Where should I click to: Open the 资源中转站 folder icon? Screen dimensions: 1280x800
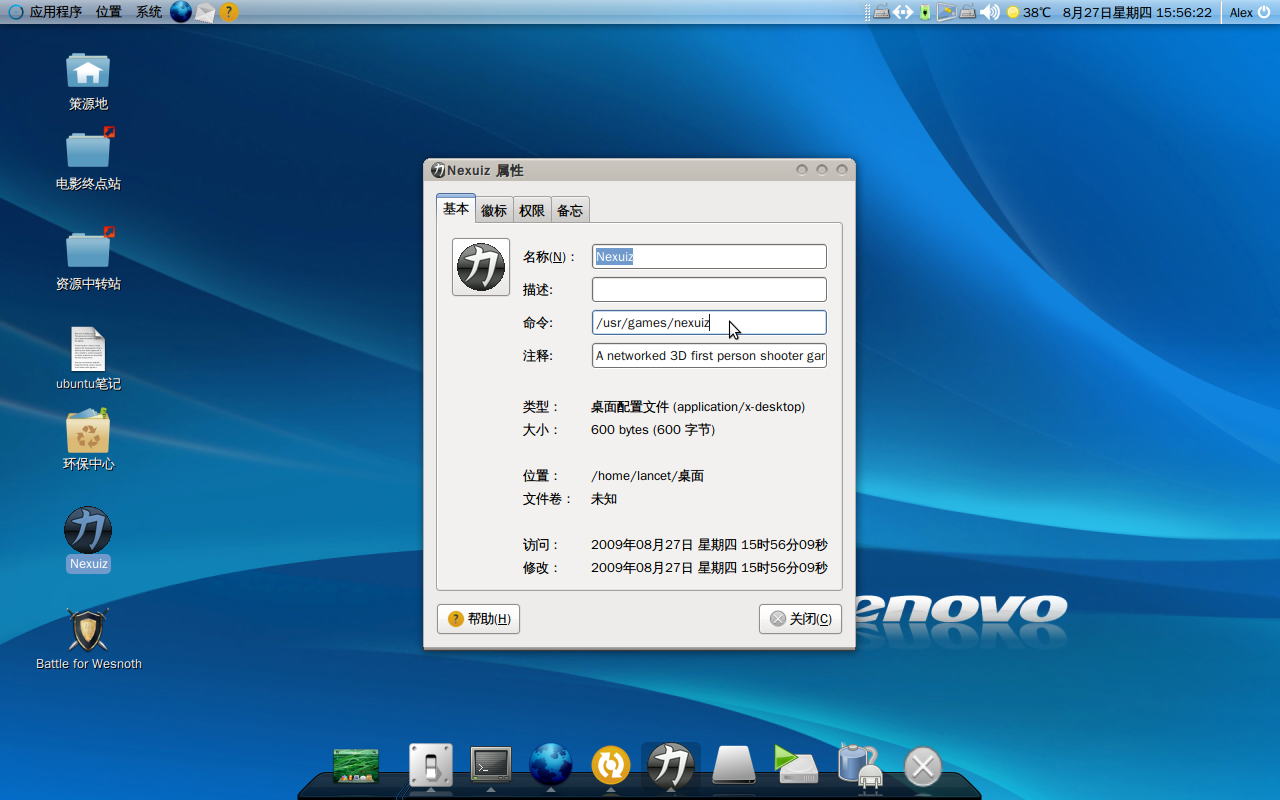[x=88, y=250]
